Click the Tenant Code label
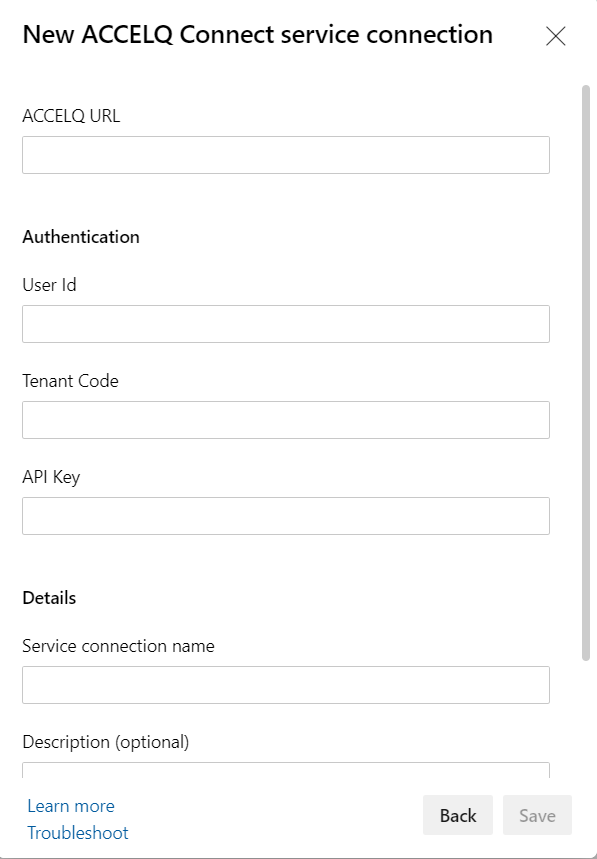 pyautogui.click(x=70, y=381)
